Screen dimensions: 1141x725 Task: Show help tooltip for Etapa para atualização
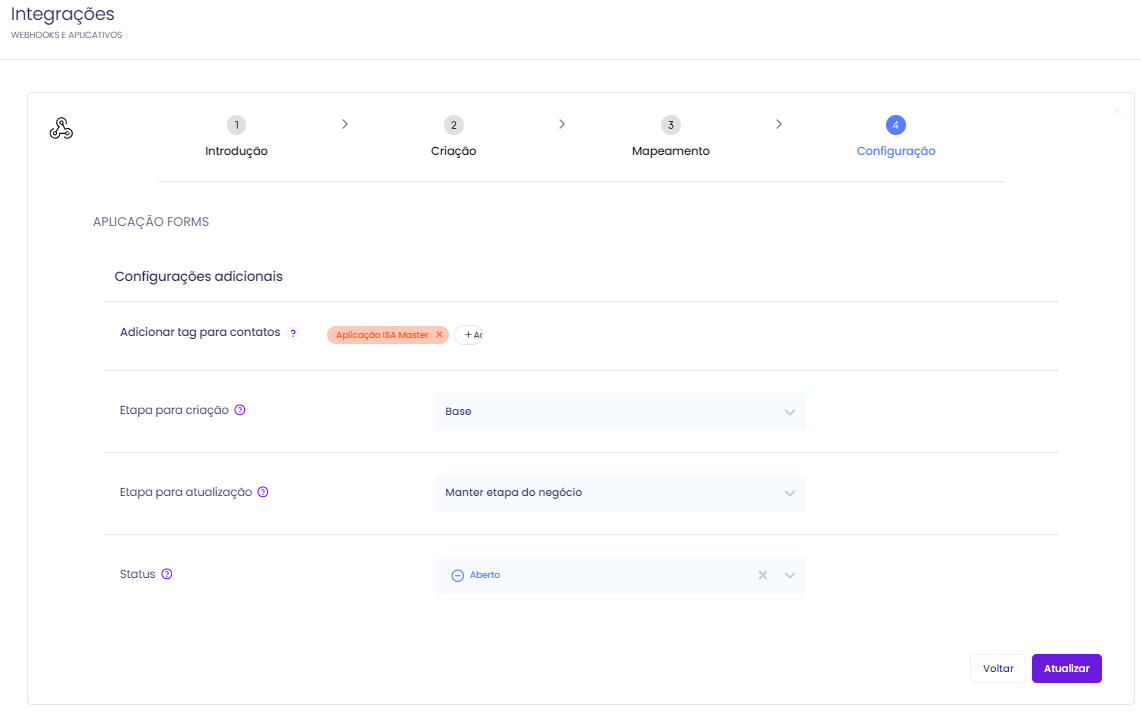[x=263, y=492]
